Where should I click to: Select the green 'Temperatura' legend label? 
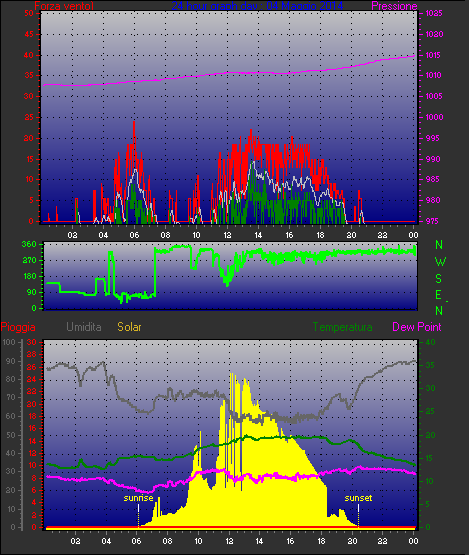pyautogui.click(x=342, y=327)
